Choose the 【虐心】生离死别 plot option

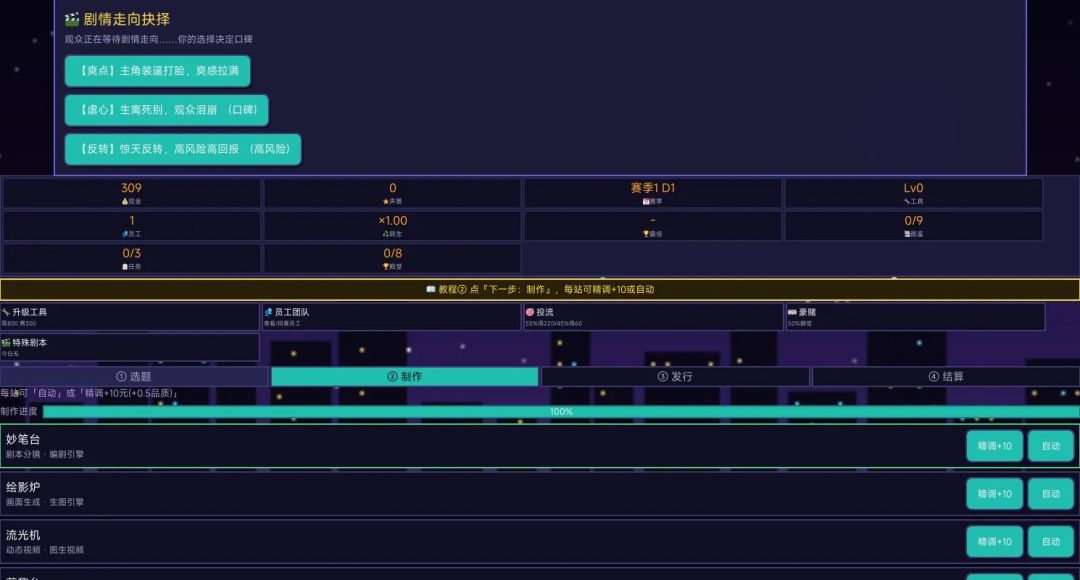(167, 110)
